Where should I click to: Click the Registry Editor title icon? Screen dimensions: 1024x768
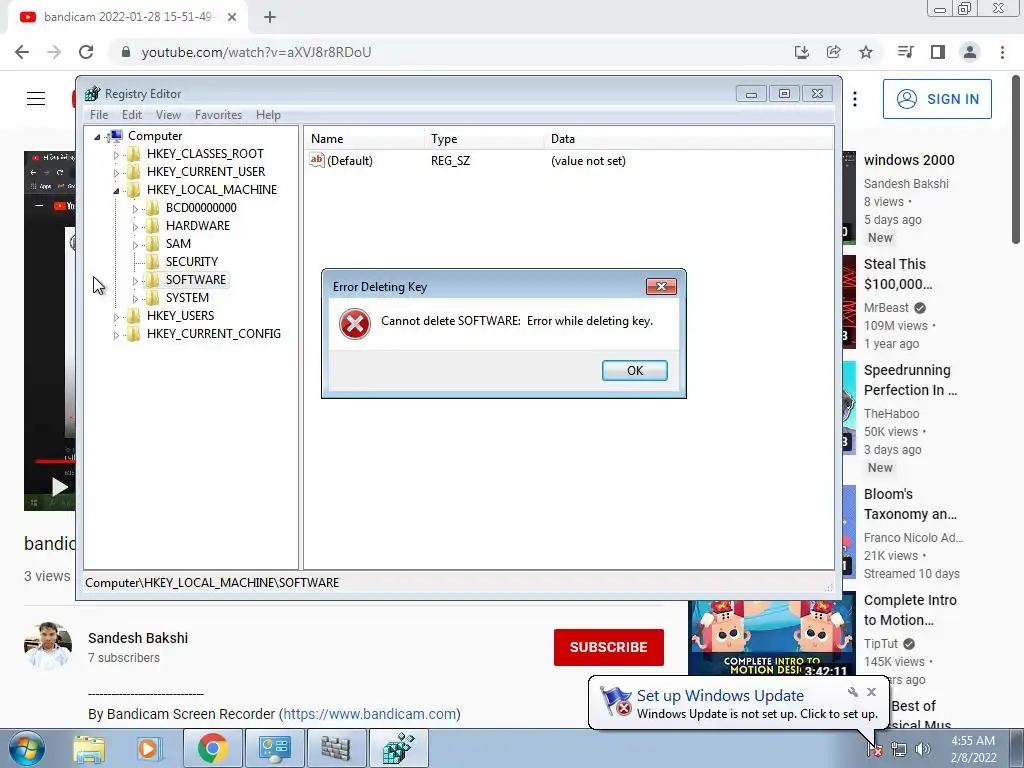(x=93, y=93)
